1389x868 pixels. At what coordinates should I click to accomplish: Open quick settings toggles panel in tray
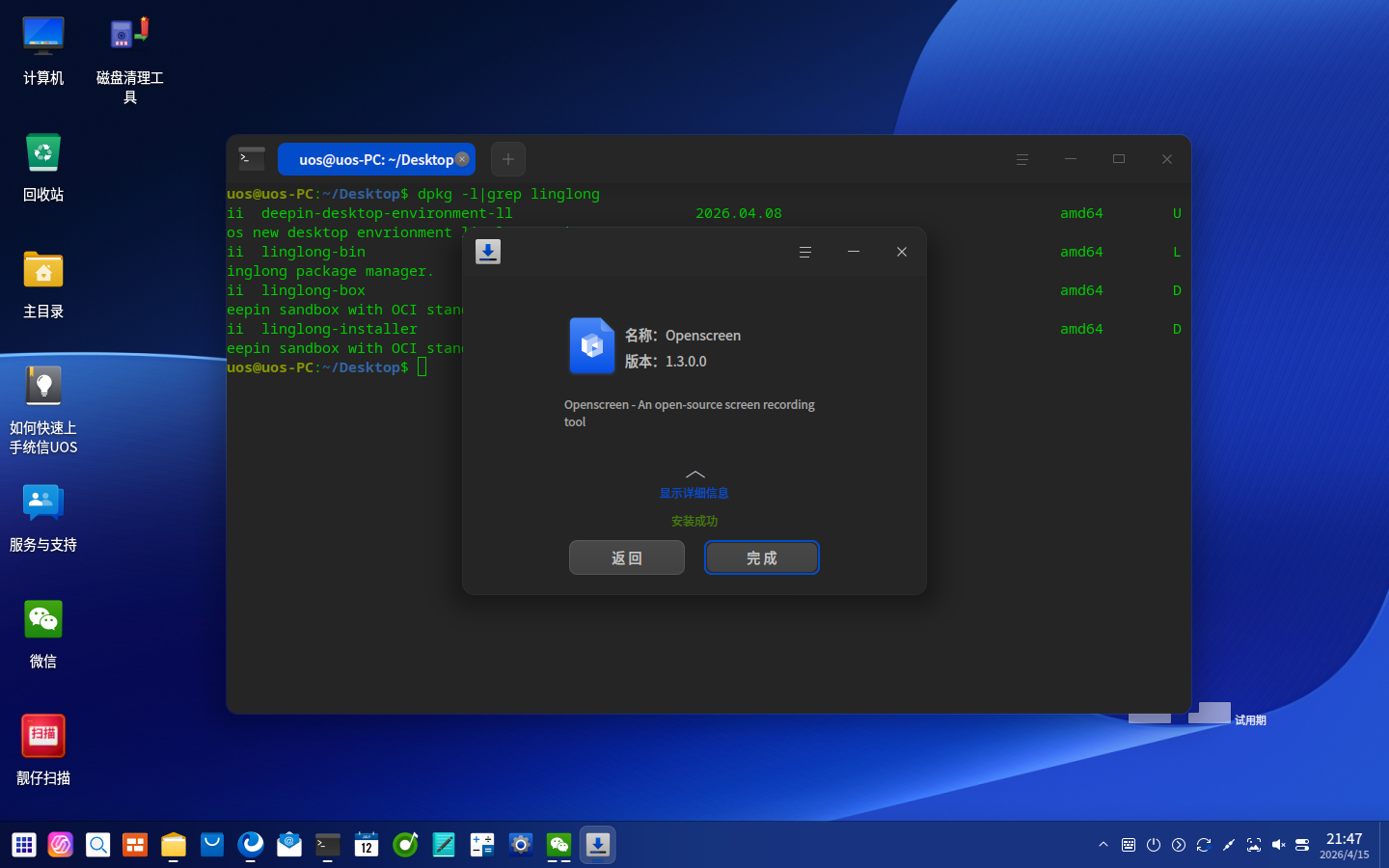(1302, 845)
